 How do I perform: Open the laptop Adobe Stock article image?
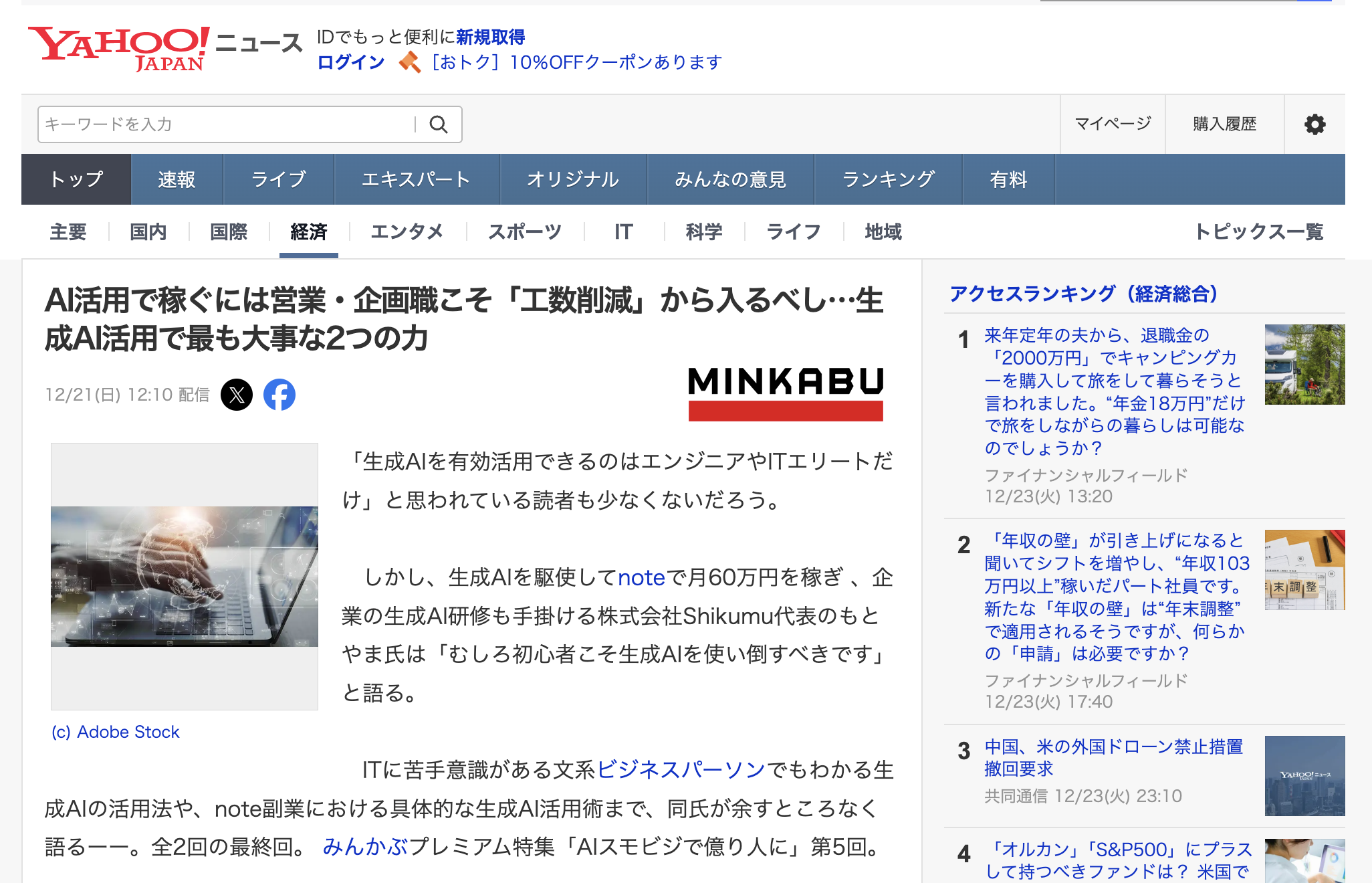[x=185, y=576]
